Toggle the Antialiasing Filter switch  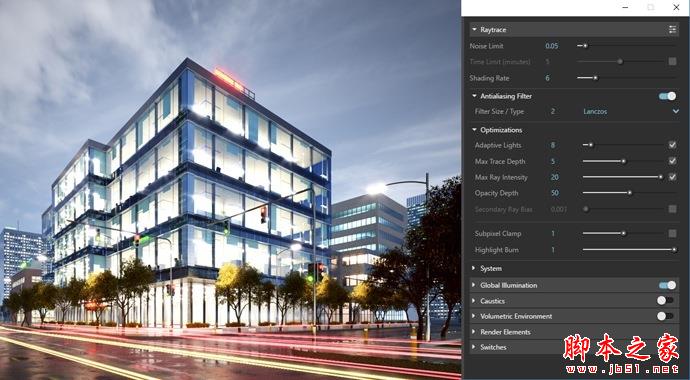667,96
